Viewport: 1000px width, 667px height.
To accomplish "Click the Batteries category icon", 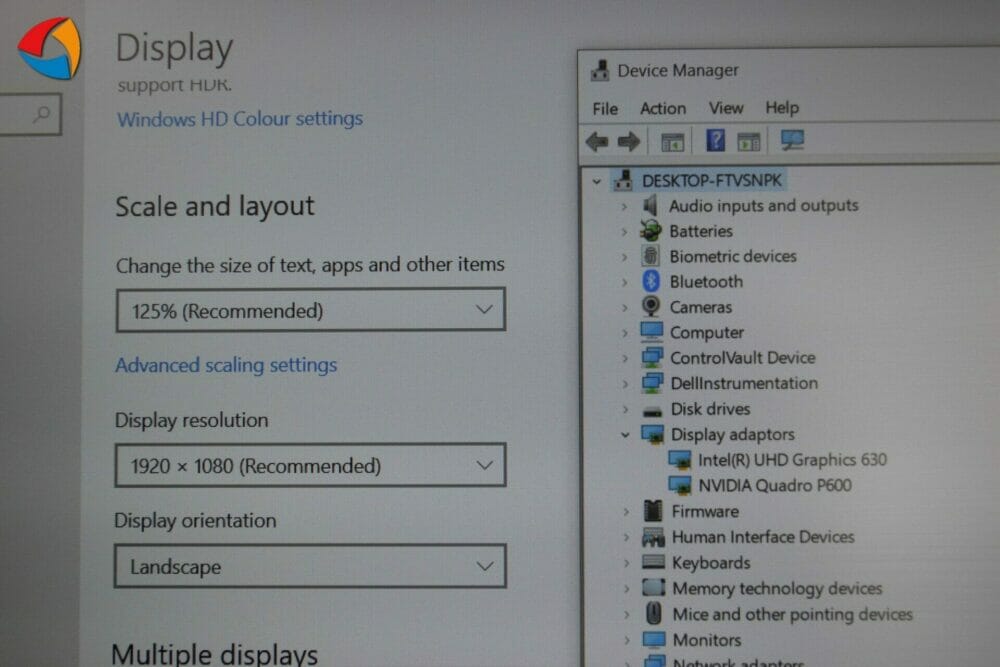I will point(651,231).
